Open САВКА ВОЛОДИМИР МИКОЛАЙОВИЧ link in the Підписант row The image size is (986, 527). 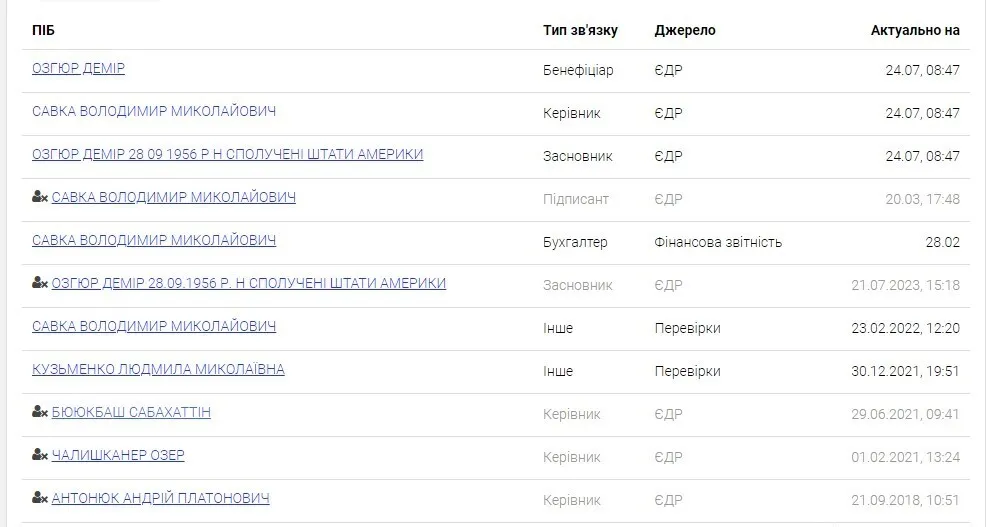coord(173,198)
